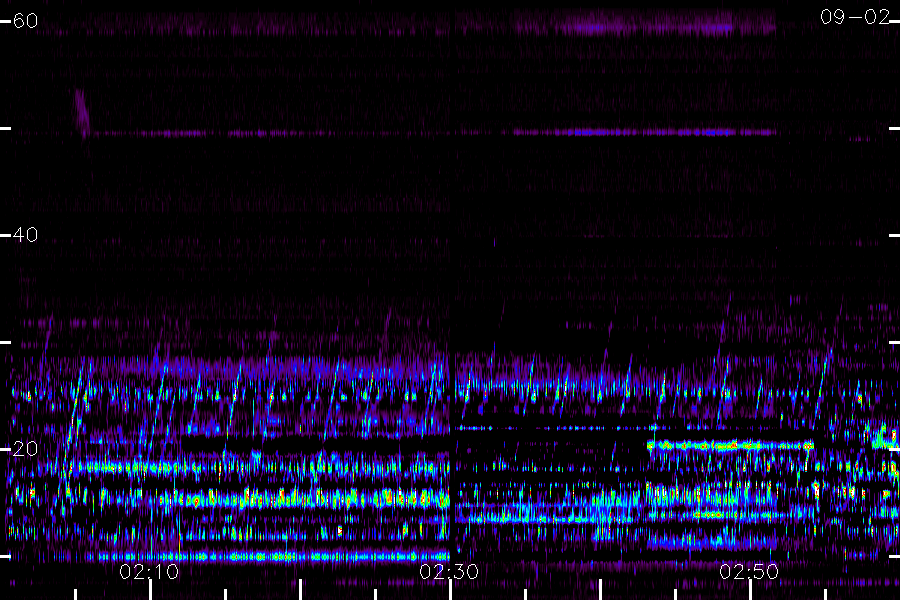The width and height of the screenshot is (900, 600).
Task: Click the 20 frequency axis label
Action: click(x=25, y=448)
